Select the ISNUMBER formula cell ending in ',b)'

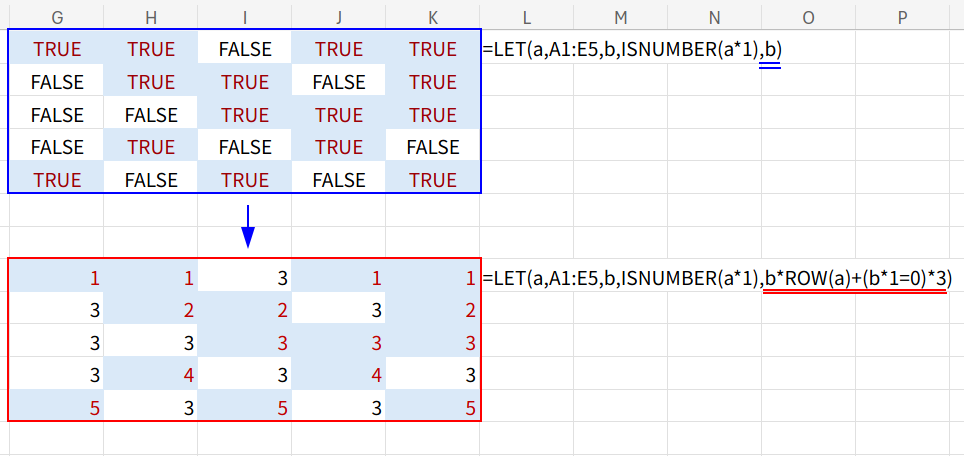631,49
